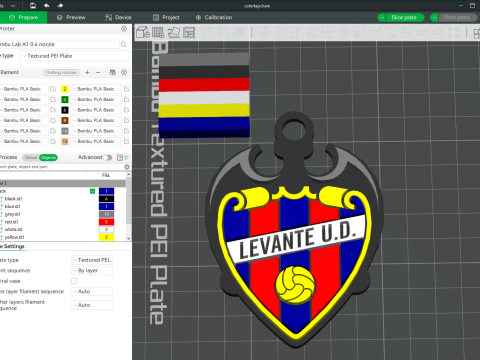Add a filament with the plus icon
480x360 pixels.
(87, 72)
